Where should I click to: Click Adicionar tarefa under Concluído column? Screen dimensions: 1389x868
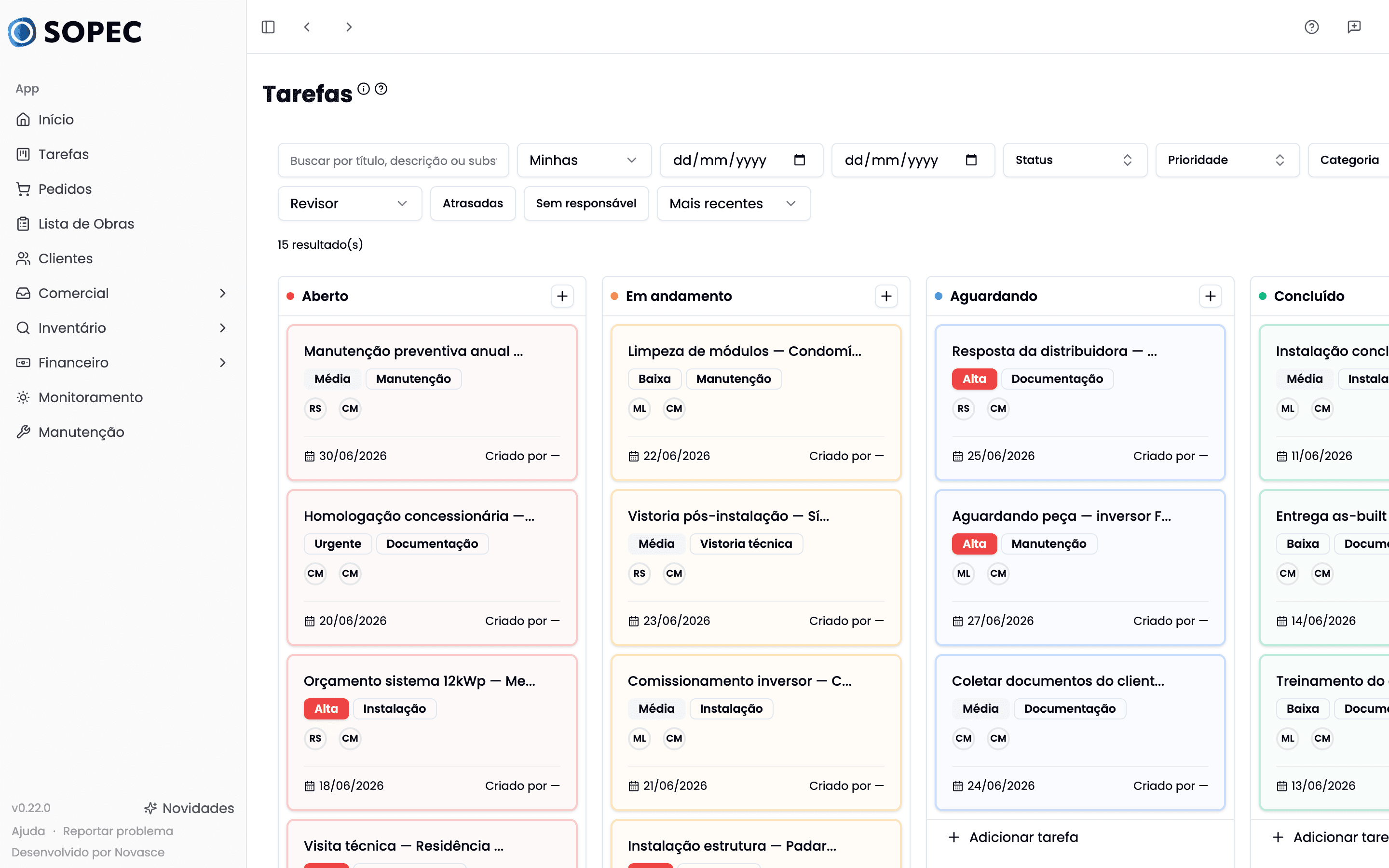[x=1331, y=838]
